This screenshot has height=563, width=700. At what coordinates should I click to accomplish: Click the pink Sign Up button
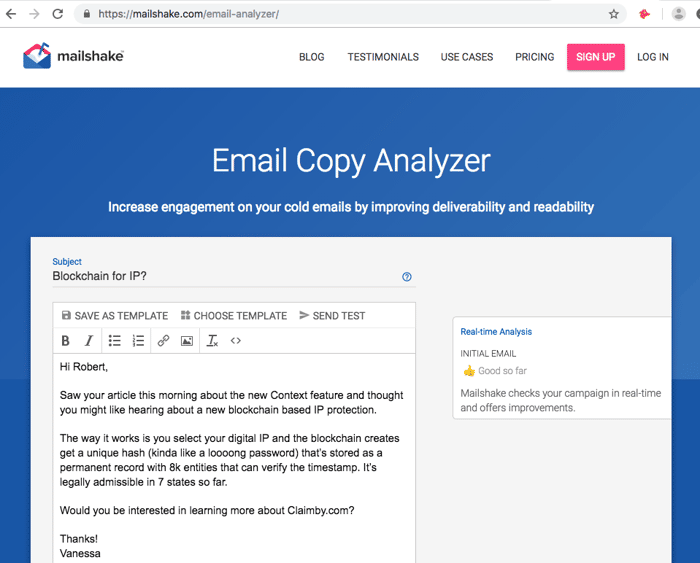(x=596, y=57)
